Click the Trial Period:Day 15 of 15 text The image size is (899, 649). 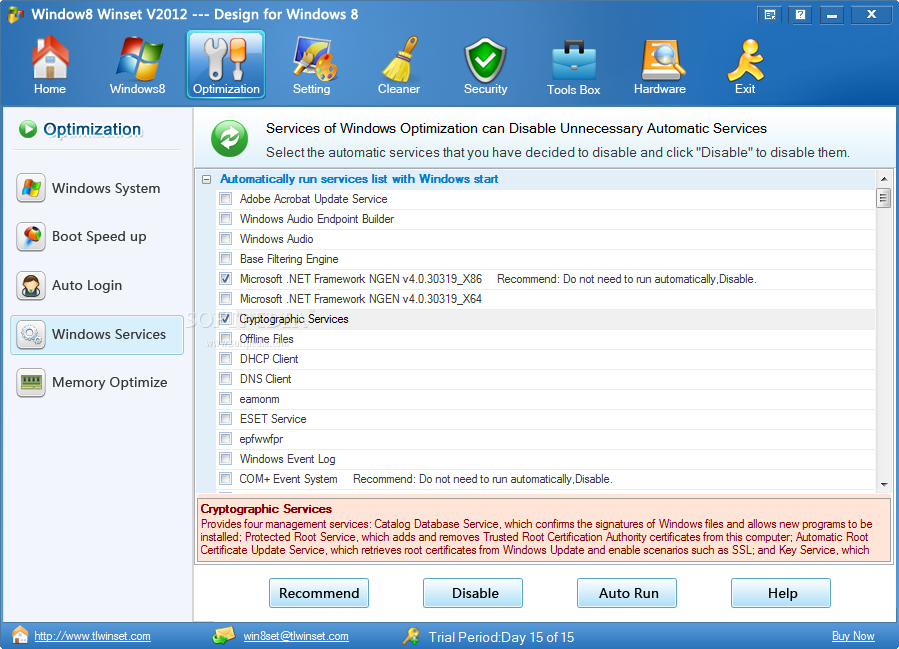[501, 637]
